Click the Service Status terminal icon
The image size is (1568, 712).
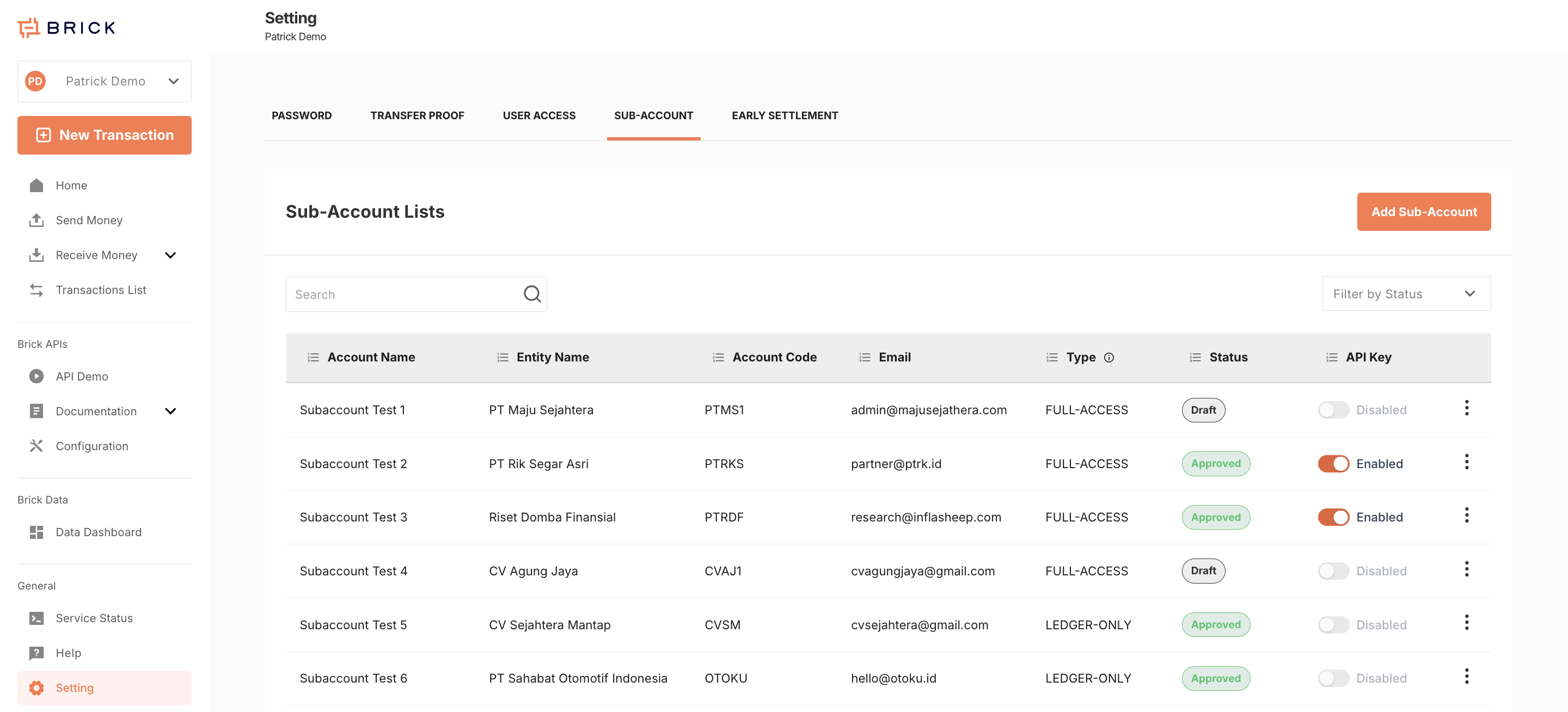point(36,618)
